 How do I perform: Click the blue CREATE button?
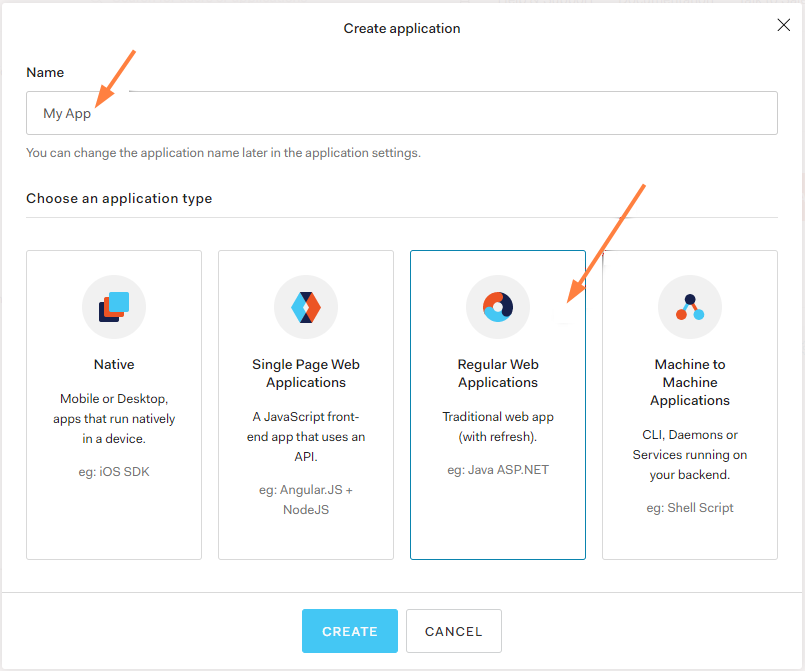pyautogui.click(x=350, y=631)
